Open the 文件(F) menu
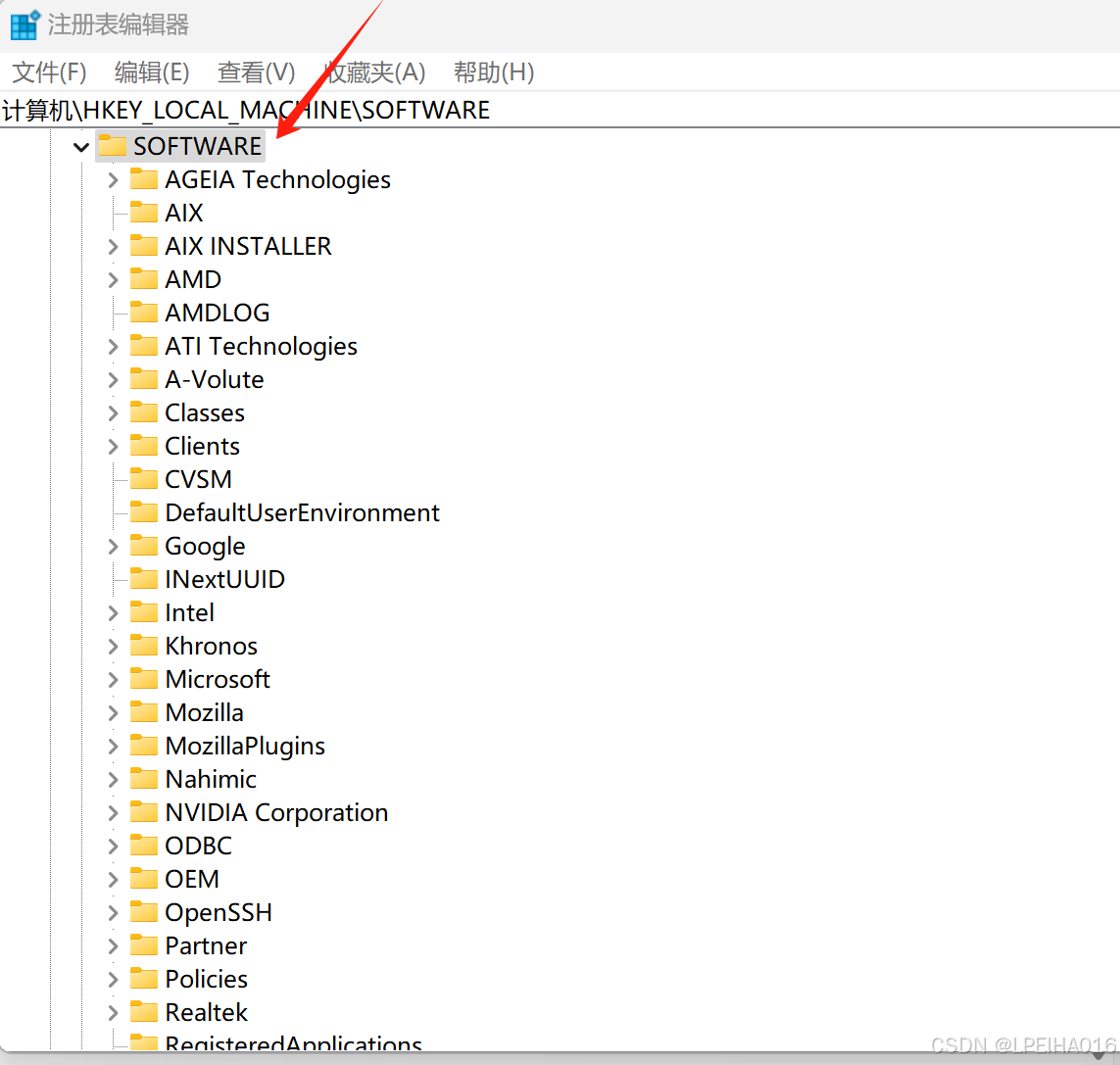Screen dimensions: 1120x1065 coord(49,73)
